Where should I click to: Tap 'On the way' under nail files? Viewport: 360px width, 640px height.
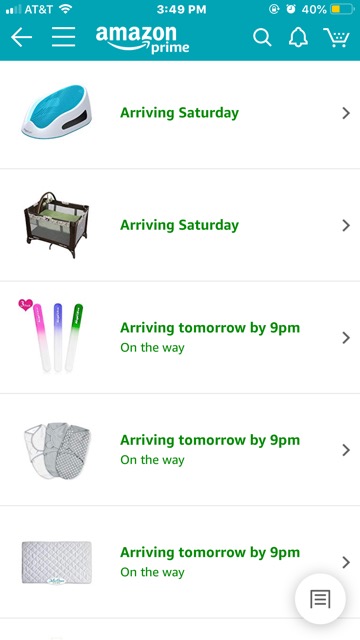(x=152, y=348)
